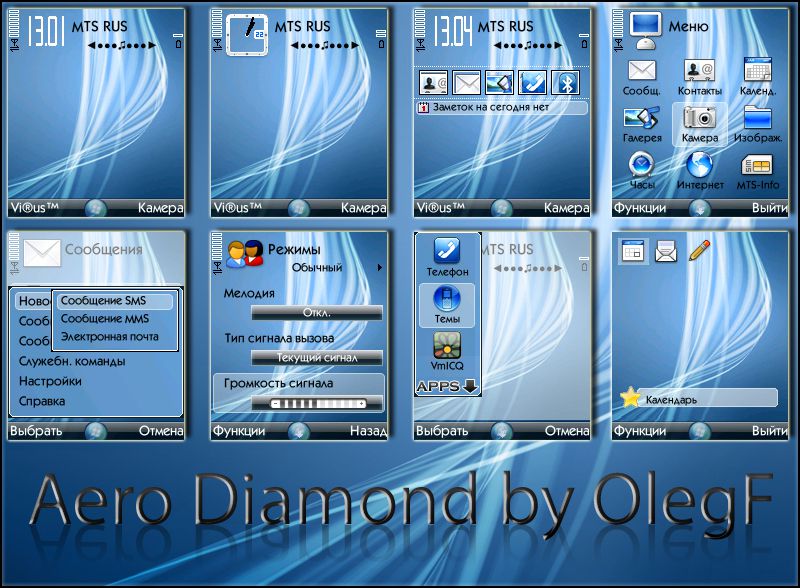
Task: Expand the APPS down arrow
Action: pos(470,386)
